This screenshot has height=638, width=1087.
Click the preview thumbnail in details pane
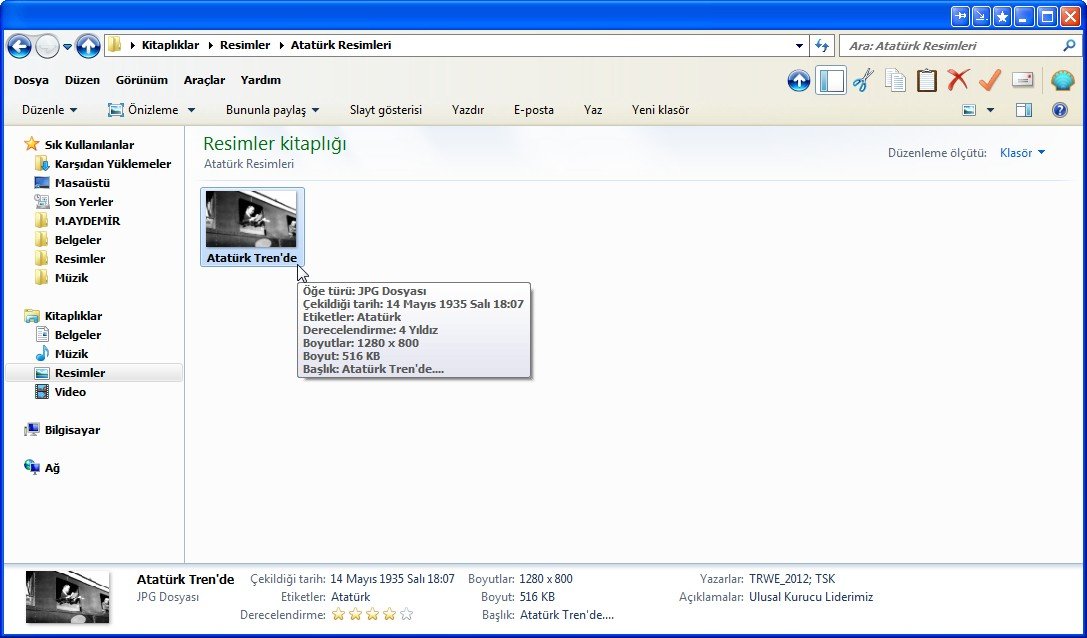67,597
